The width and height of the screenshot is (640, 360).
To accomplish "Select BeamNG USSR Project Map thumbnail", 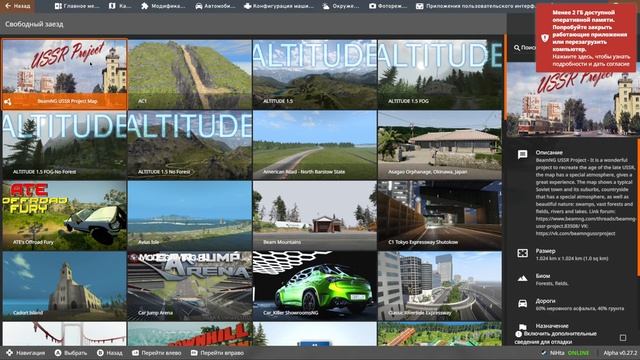I will click(64, 74).
